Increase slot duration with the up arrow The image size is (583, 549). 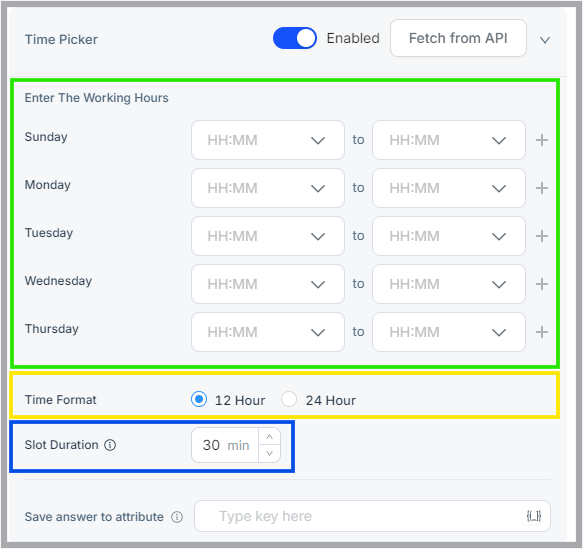(270, 437)
